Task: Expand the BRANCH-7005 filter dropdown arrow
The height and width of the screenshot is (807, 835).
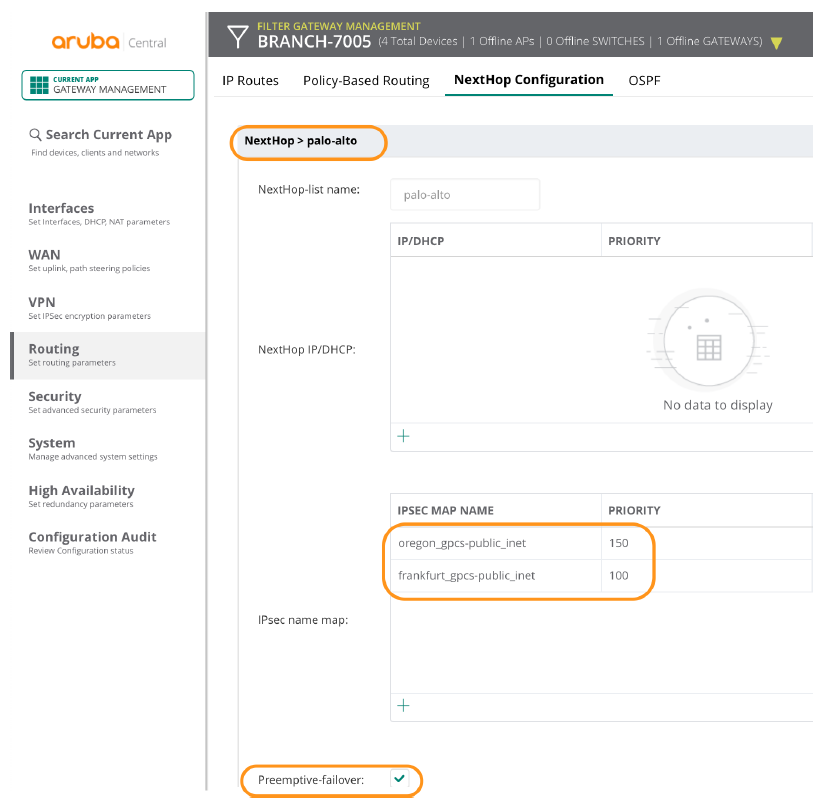Action: [x=776, y=43]
